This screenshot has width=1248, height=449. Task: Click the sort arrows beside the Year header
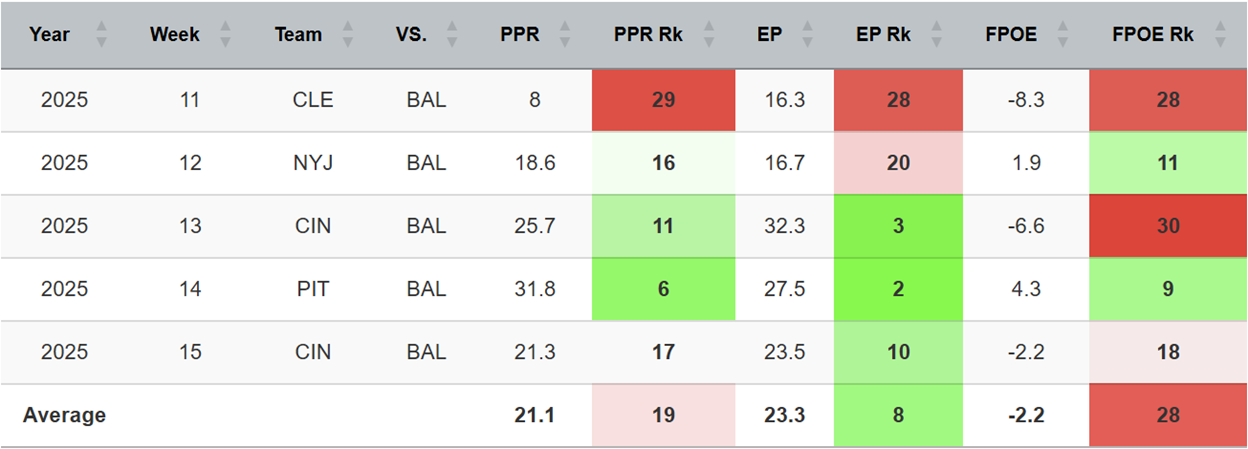click(101, 35)
